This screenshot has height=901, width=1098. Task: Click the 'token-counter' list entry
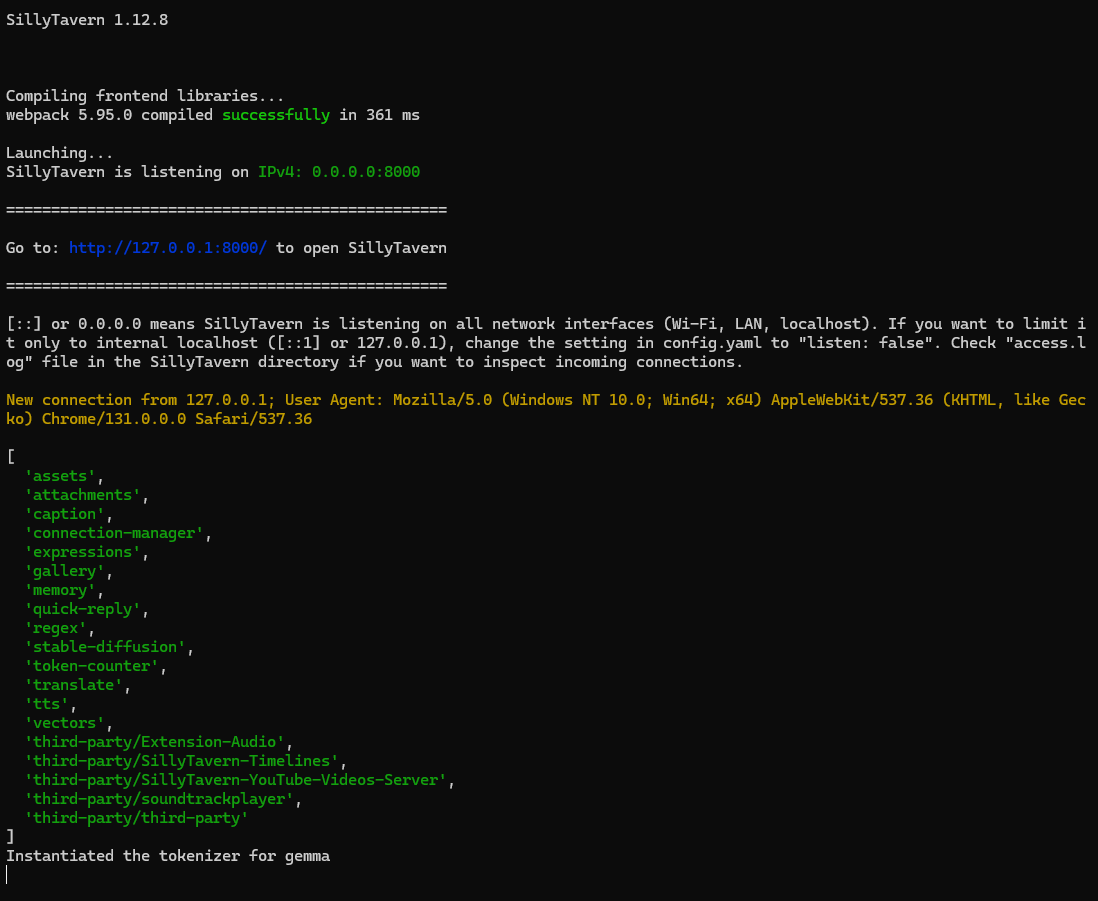(92, 666)
